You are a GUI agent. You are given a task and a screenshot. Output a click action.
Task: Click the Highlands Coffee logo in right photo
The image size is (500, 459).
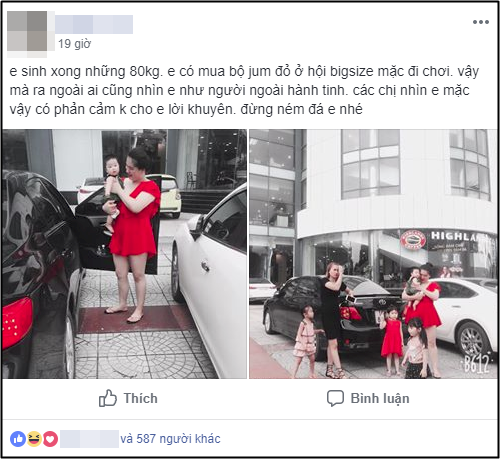click(x=413, y=239)
